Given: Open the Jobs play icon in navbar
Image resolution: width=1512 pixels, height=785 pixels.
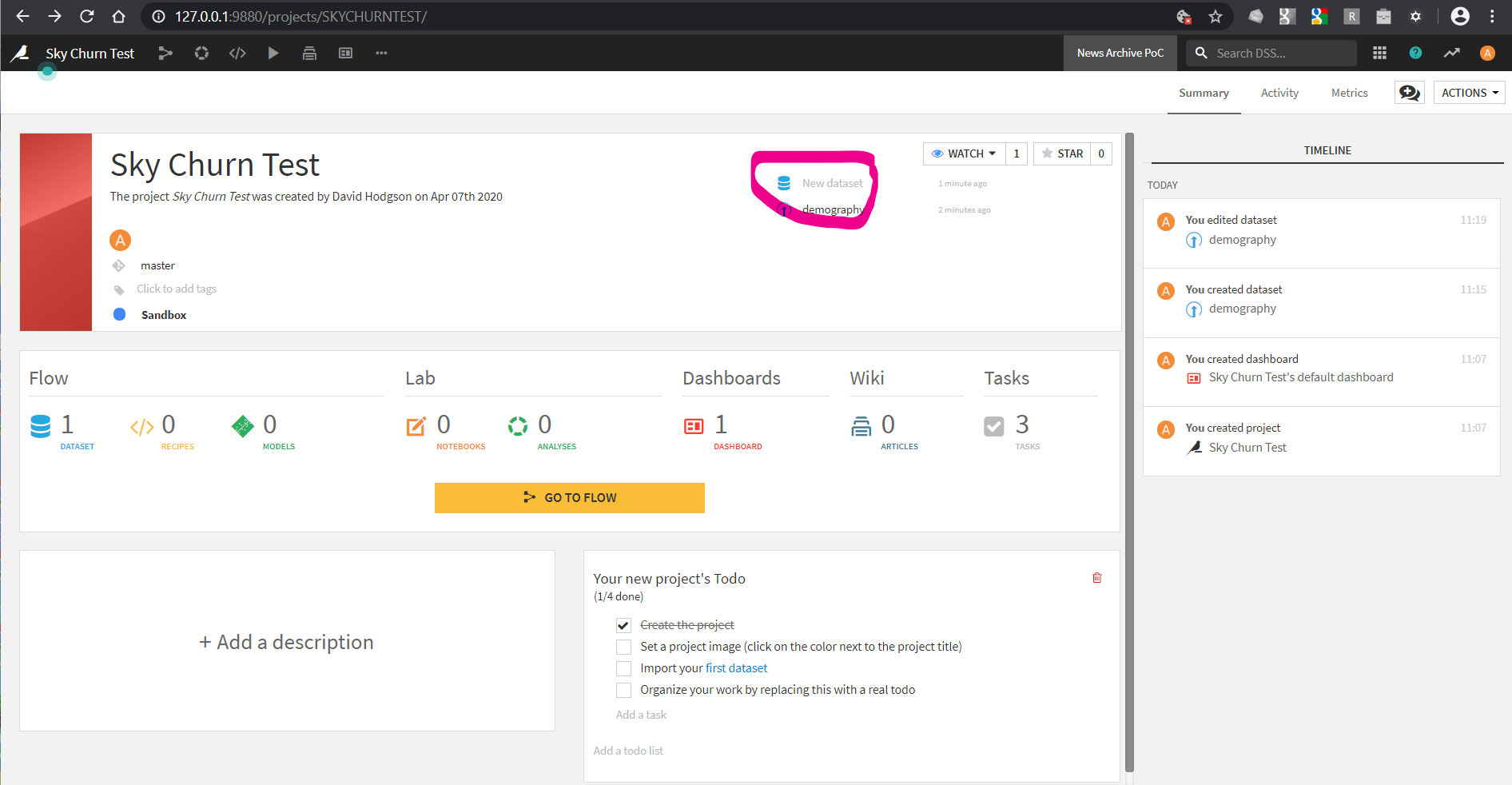Looking at the screenshot, I should click(x=273, y=53).
